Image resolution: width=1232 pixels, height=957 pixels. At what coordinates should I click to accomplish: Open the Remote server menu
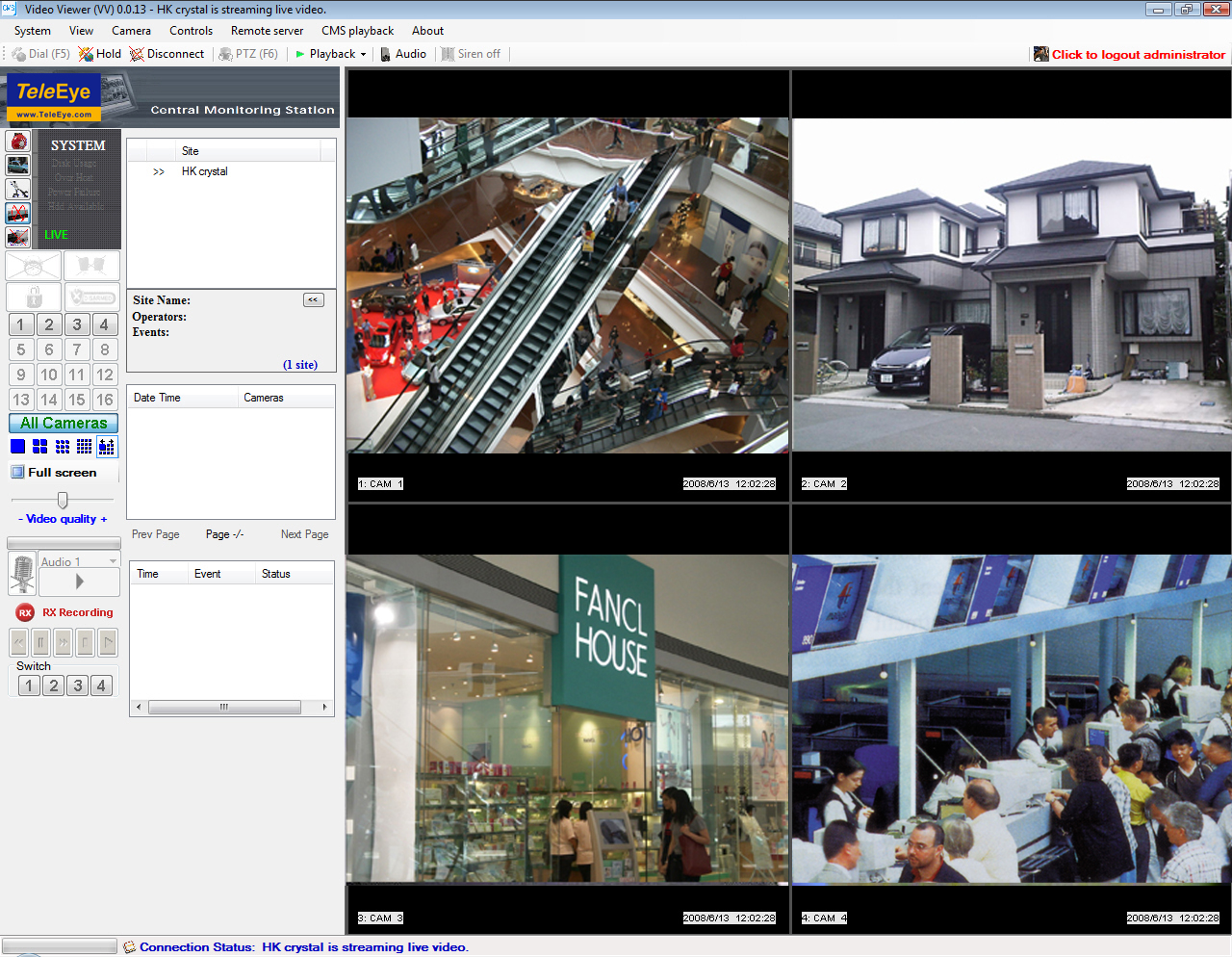pyautogui.click(x=267, y=31)
